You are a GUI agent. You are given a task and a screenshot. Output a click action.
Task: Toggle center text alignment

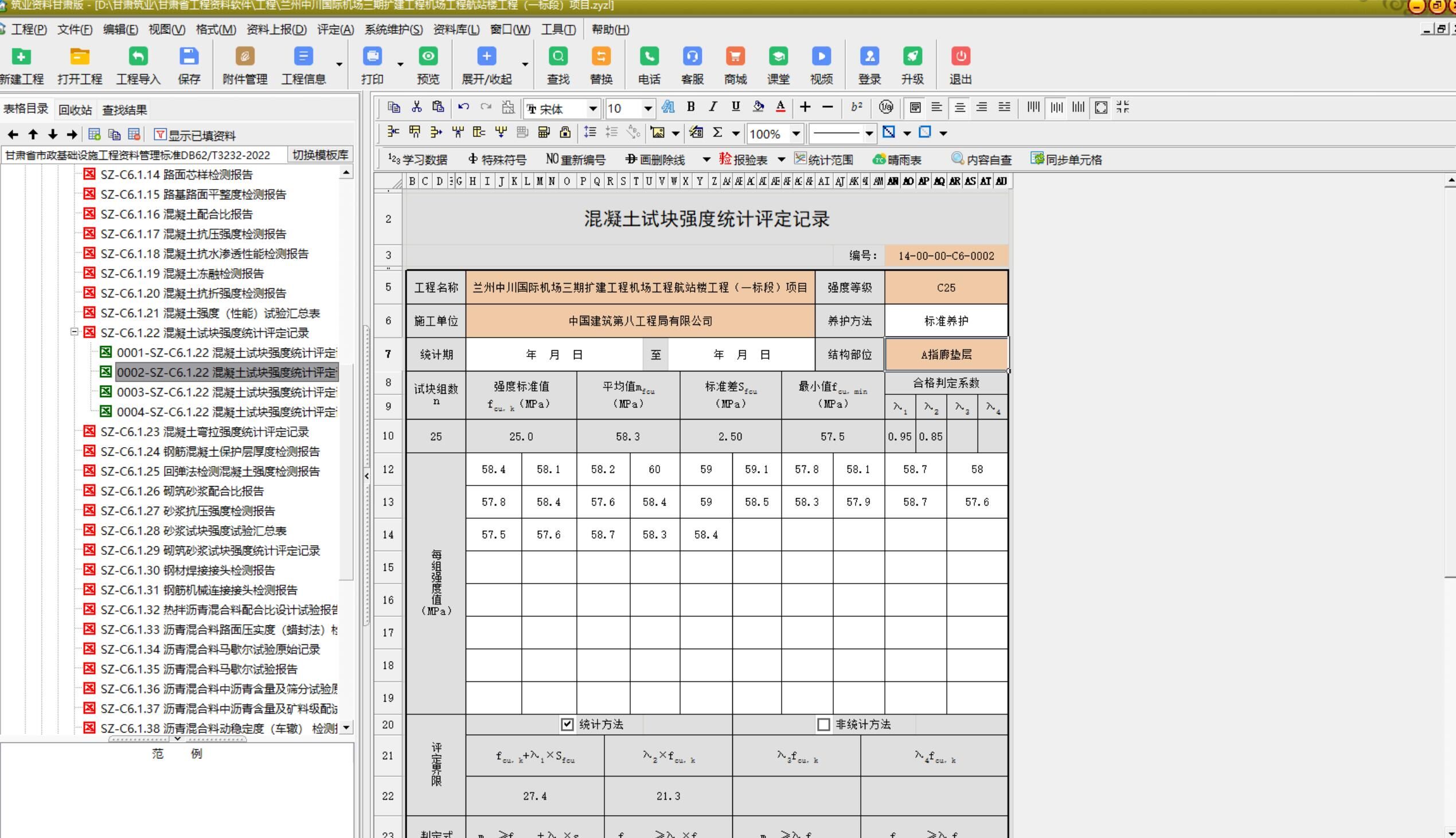coord(960,108)
